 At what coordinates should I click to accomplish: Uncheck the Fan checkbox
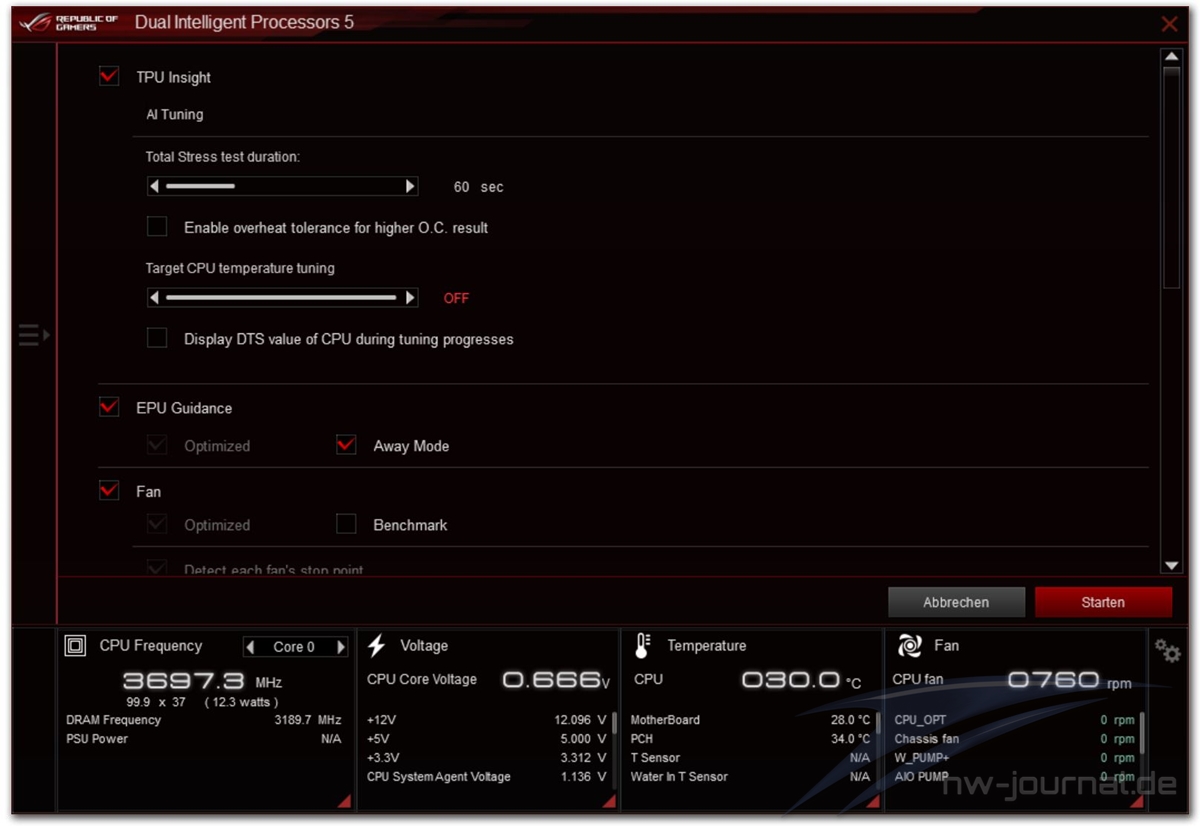coord(109,491)
